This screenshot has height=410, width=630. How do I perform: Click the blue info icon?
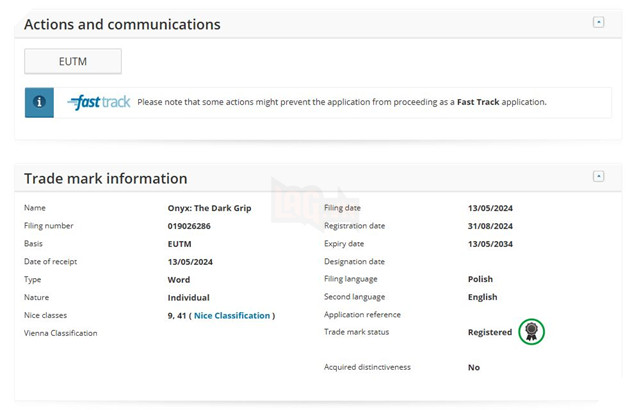(x=39, y=102)
